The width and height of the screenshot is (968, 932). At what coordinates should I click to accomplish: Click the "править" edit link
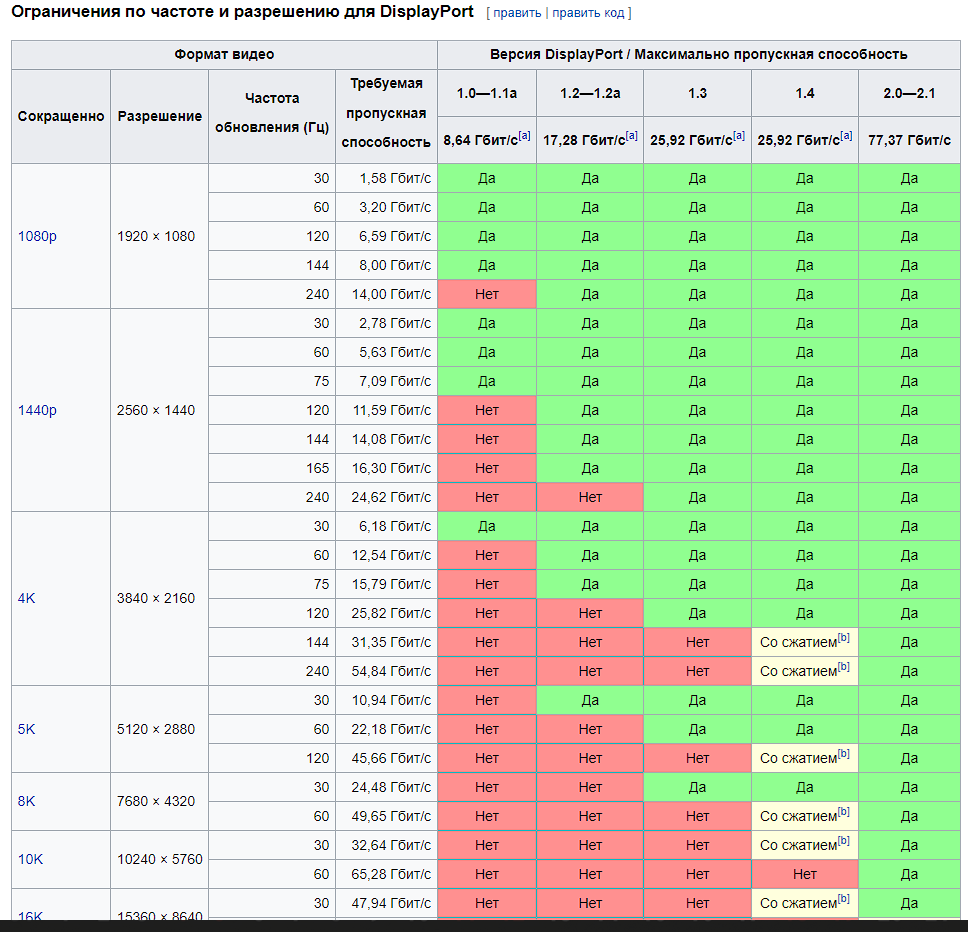[516, 13]
